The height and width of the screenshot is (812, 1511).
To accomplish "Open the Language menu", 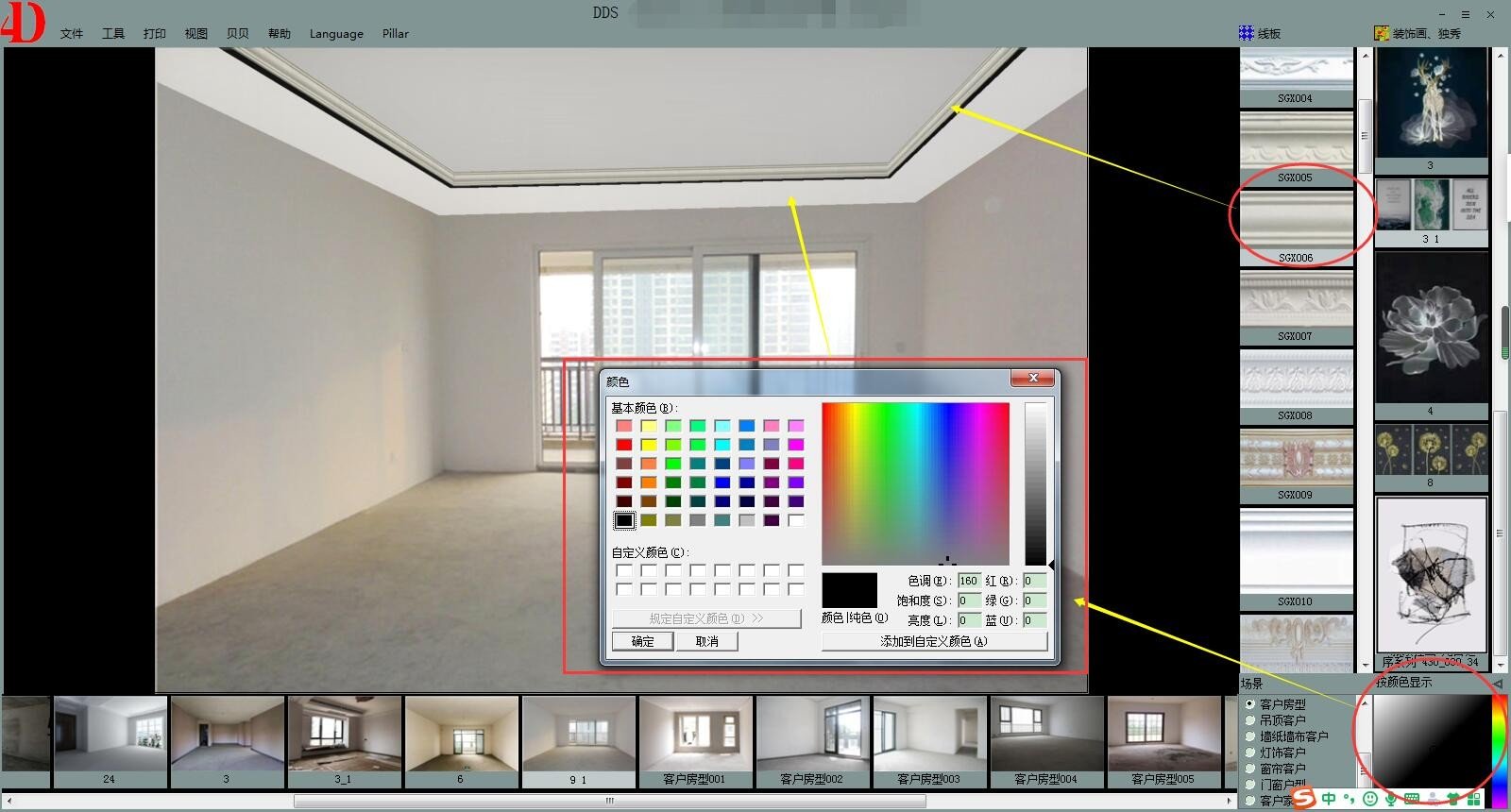I will pyautogui.click(x=336, y=34).
